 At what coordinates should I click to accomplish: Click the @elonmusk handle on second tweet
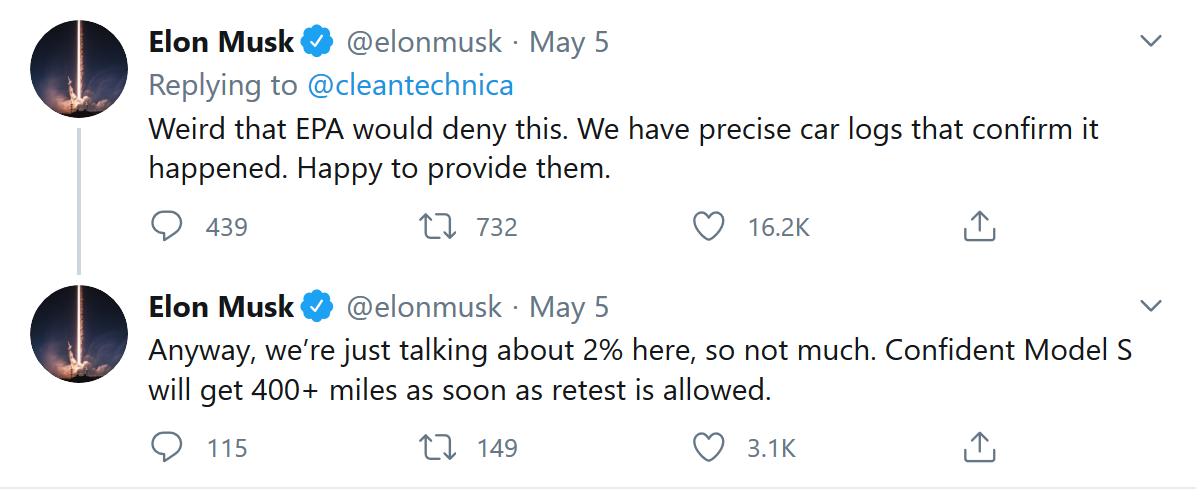tap(423, 306)
